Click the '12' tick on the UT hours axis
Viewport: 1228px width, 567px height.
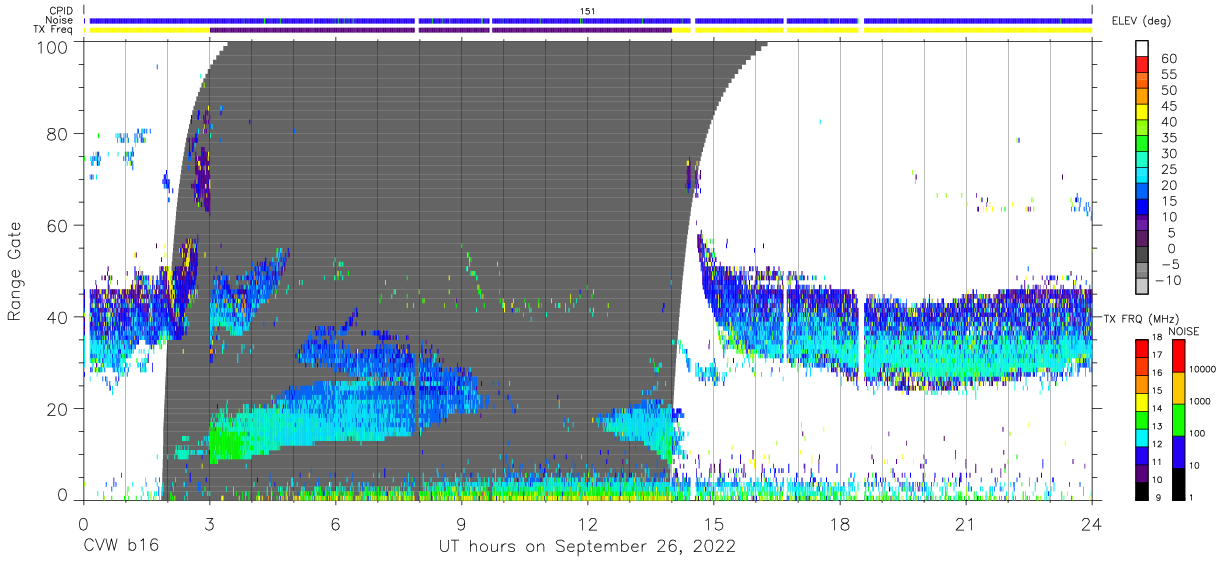coord(588,523)
